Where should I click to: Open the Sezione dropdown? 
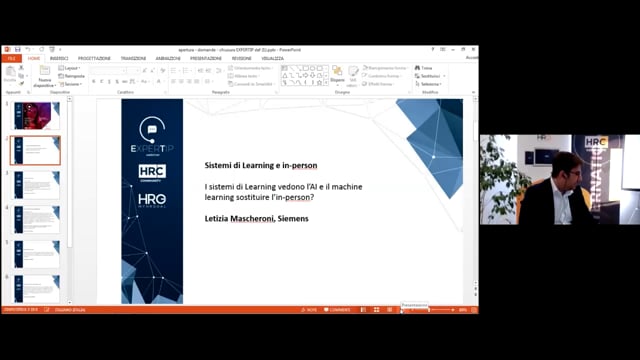tap(71, 84)
